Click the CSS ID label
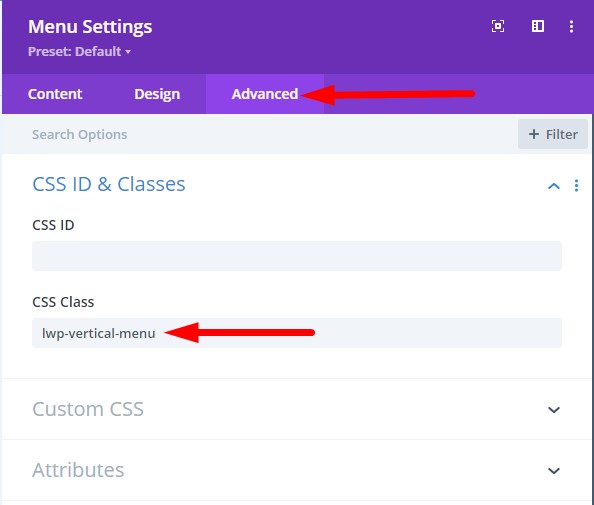The width and height of the screenshot is (594, 505). point(53,225)
